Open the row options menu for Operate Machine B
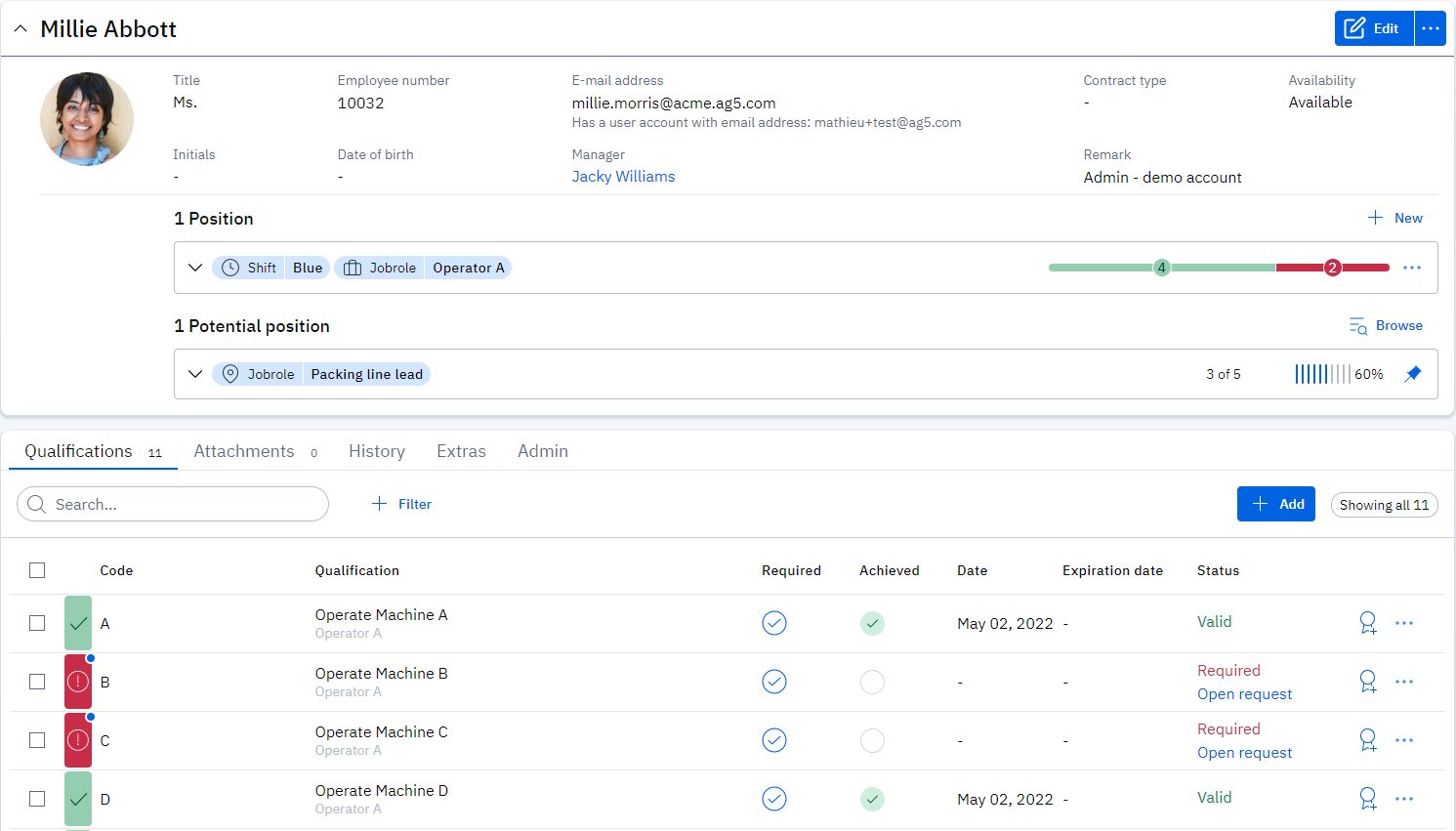Viewport: 1456px width, 831px height. (x=1404, y=682)
